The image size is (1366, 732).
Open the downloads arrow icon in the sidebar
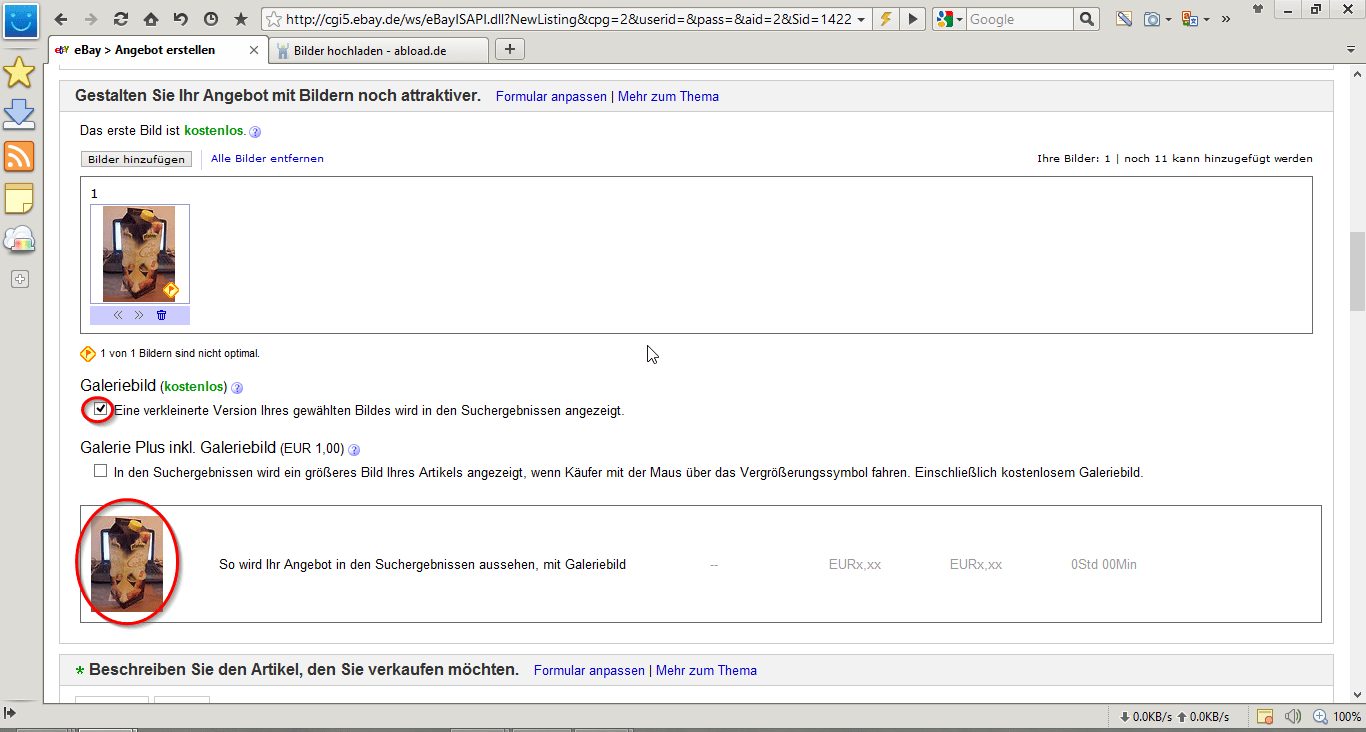19,115
